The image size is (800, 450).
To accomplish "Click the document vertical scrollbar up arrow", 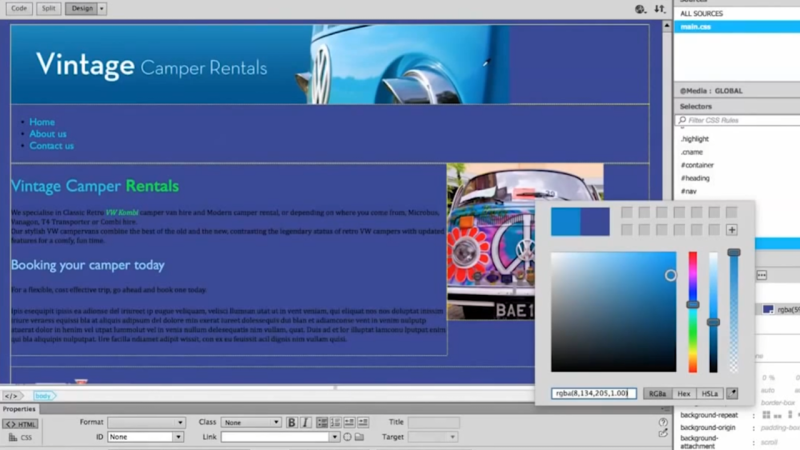I will coord(667,25).
